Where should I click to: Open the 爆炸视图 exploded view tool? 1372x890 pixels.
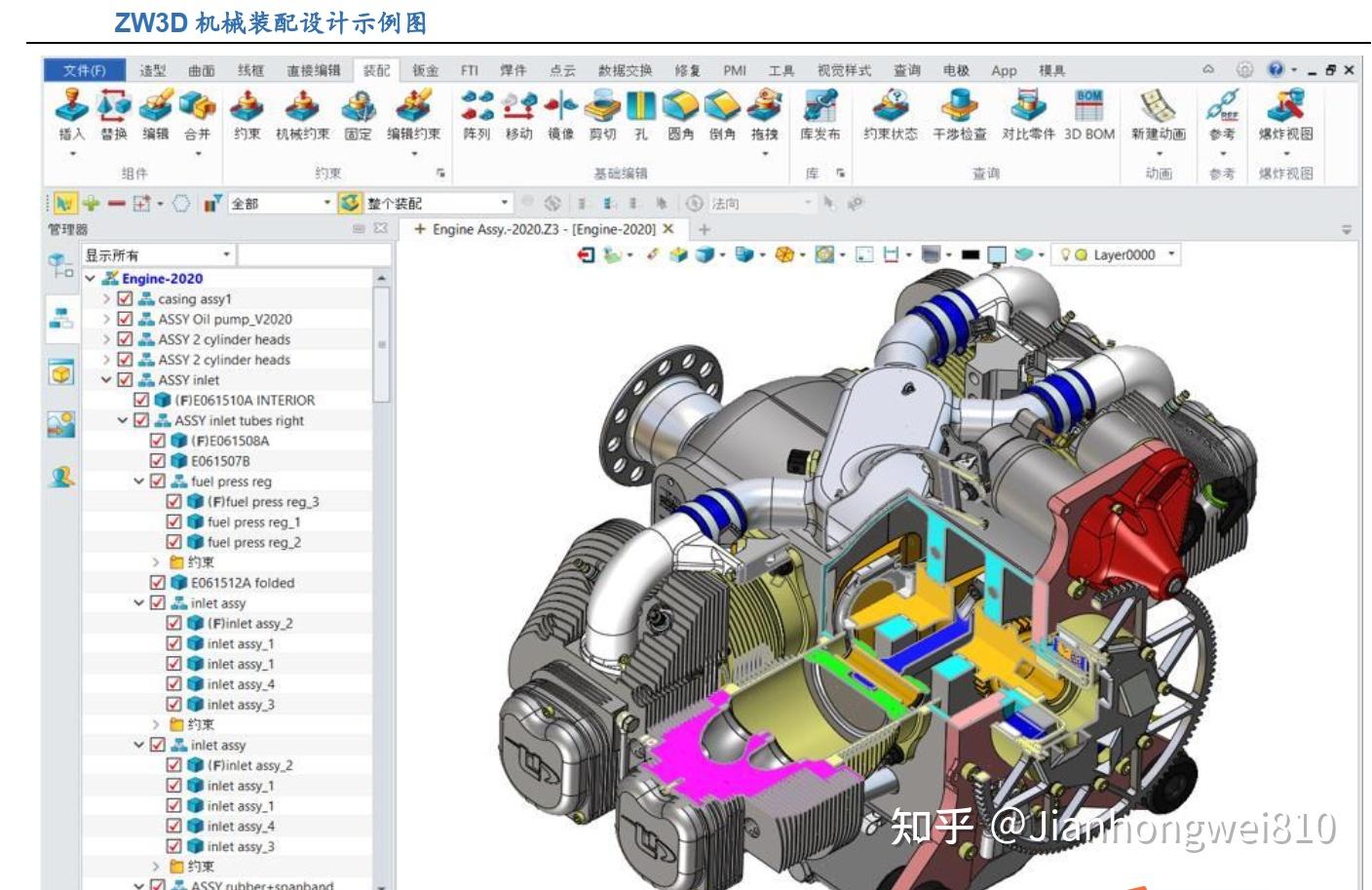[x=1285, y=106]
